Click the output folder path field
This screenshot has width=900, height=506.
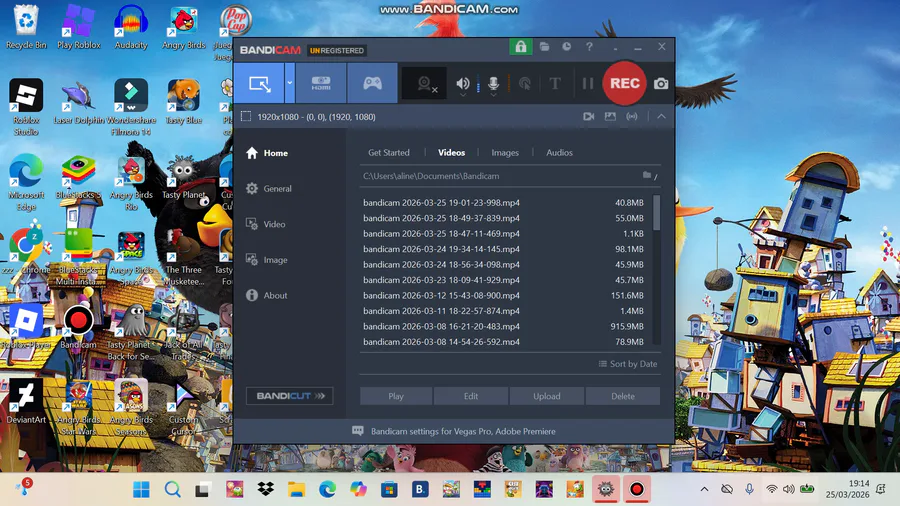(x=499, y=176)
